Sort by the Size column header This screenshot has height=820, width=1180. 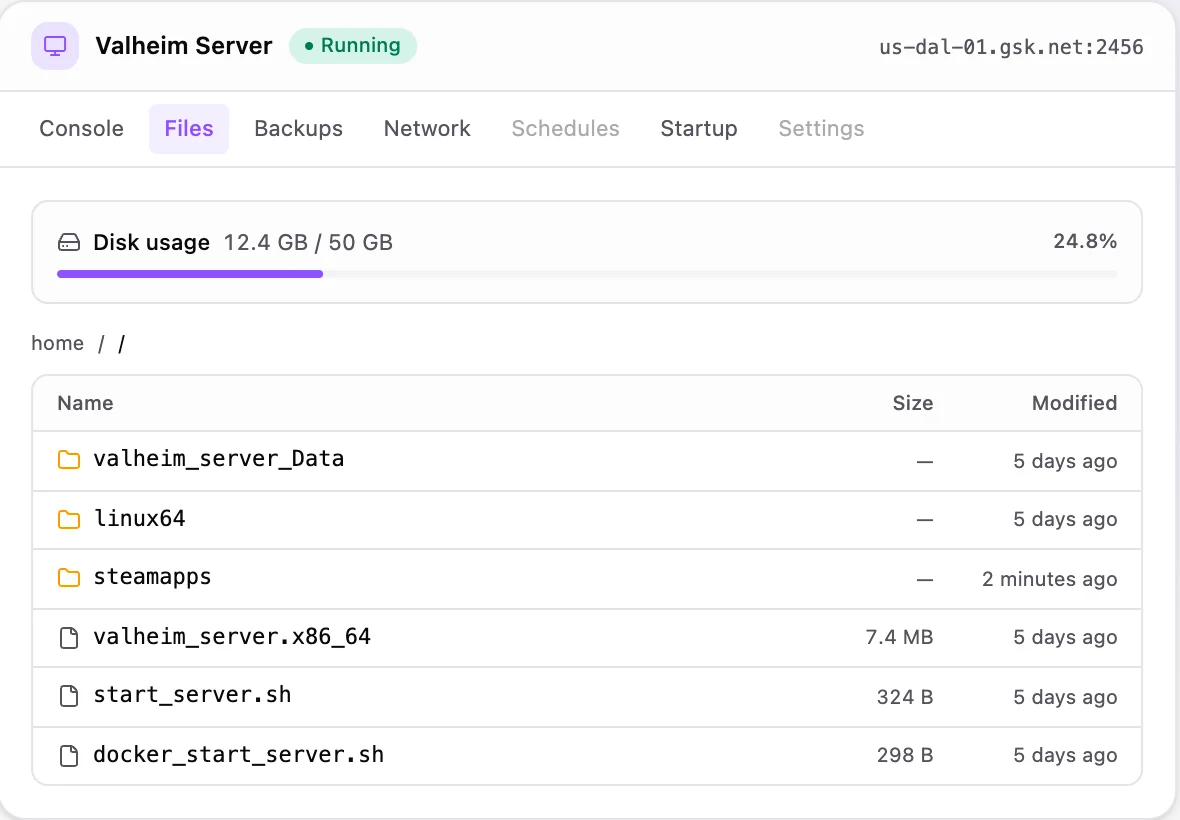coord(913,403)
